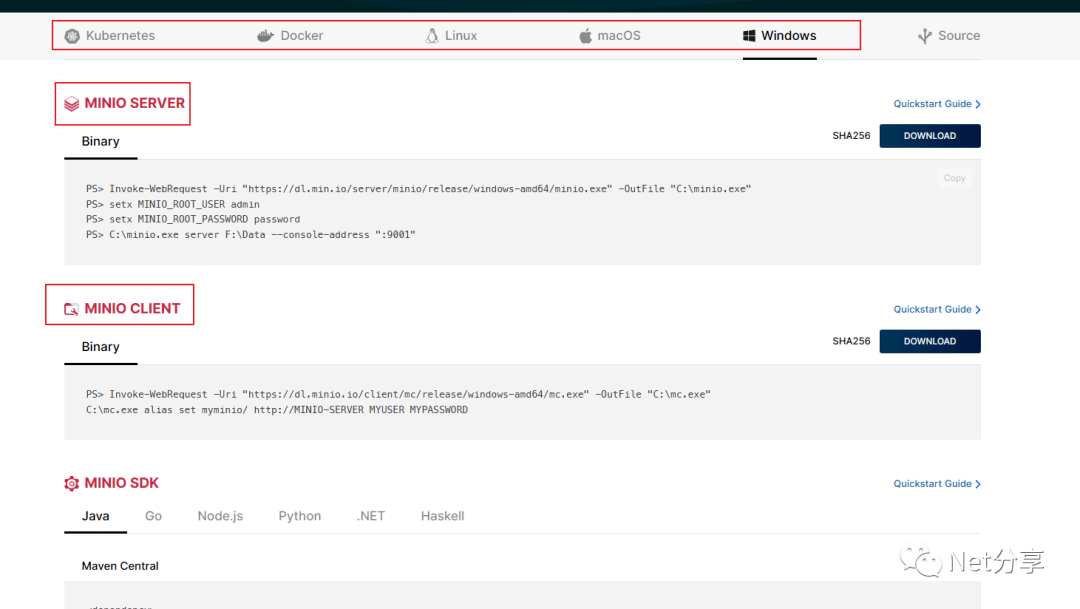Copy the MinIO Server commands

pos(954,178)
